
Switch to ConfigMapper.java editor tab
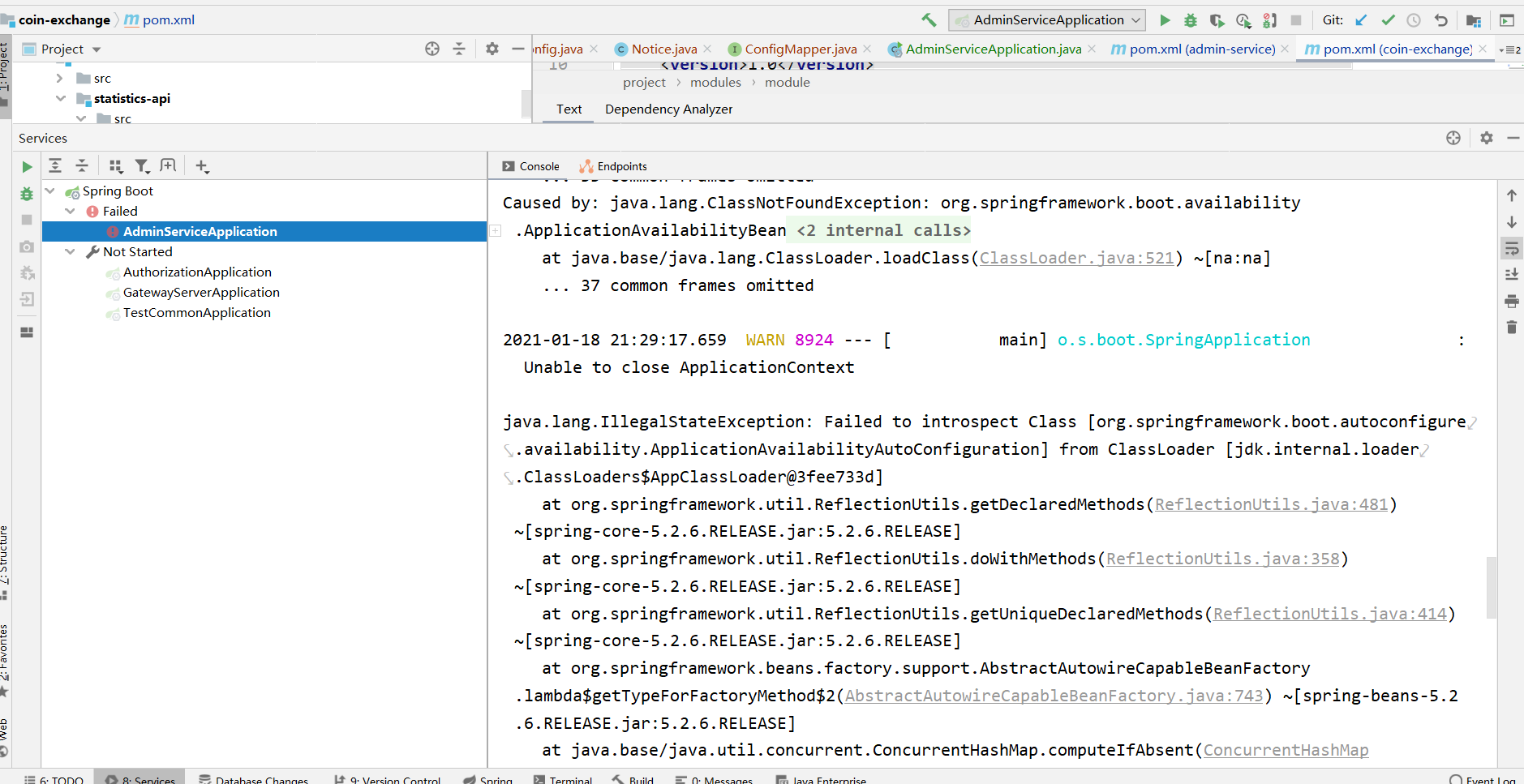tap(800, 49)
